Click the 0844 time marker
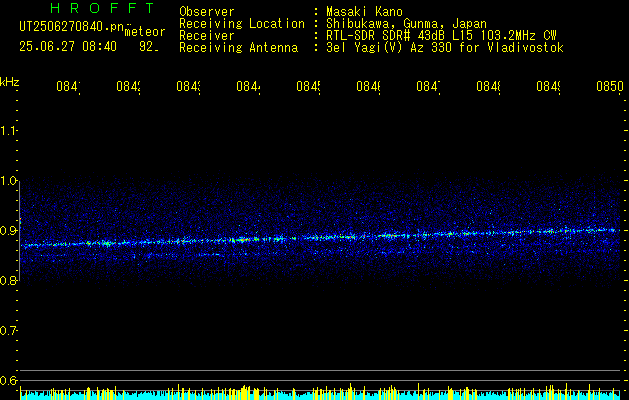This screenshot has width=629, height=400. pos(248,86)
